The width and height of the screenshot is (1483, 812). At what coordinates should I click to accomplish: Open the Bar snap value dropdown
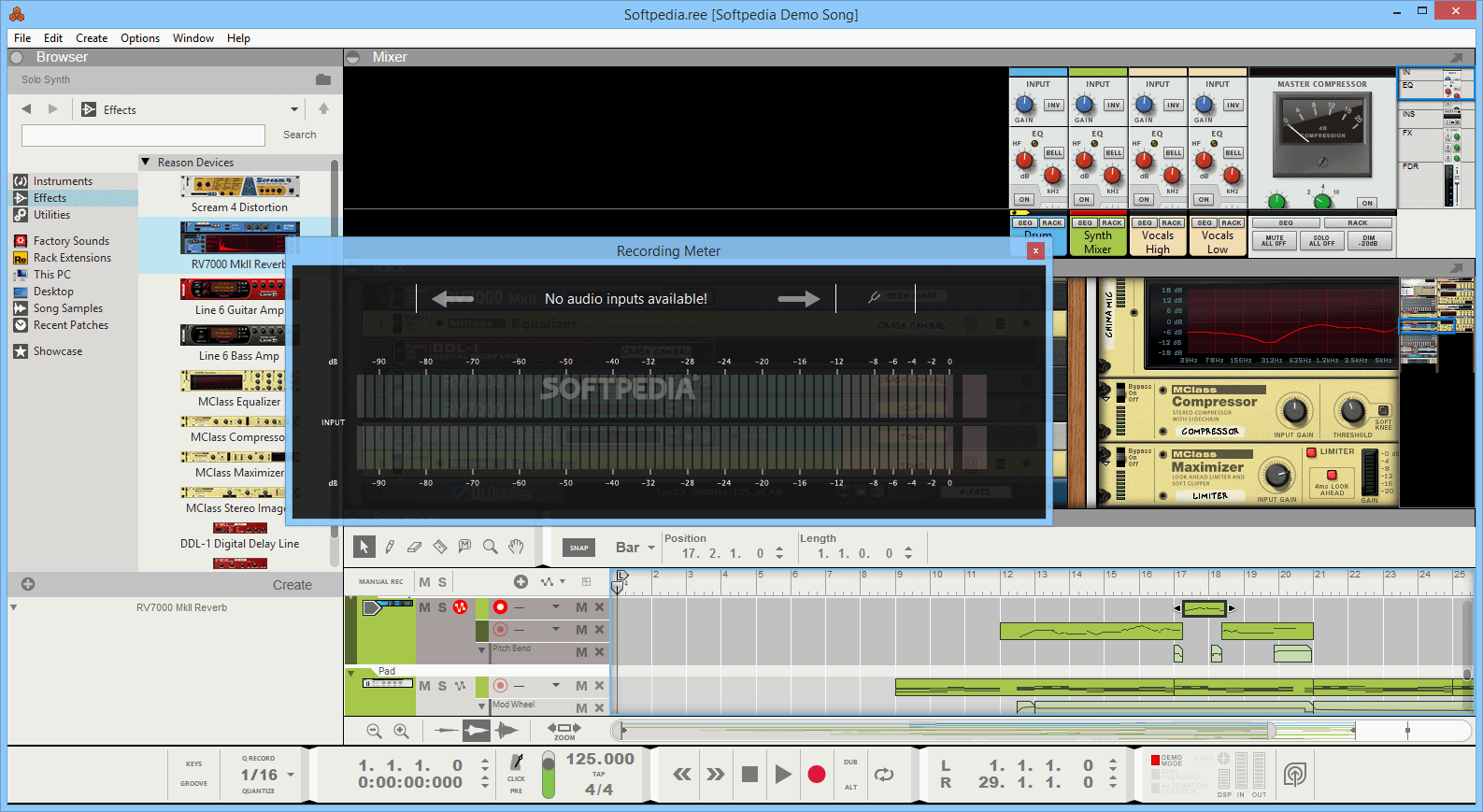pos(651,548)
